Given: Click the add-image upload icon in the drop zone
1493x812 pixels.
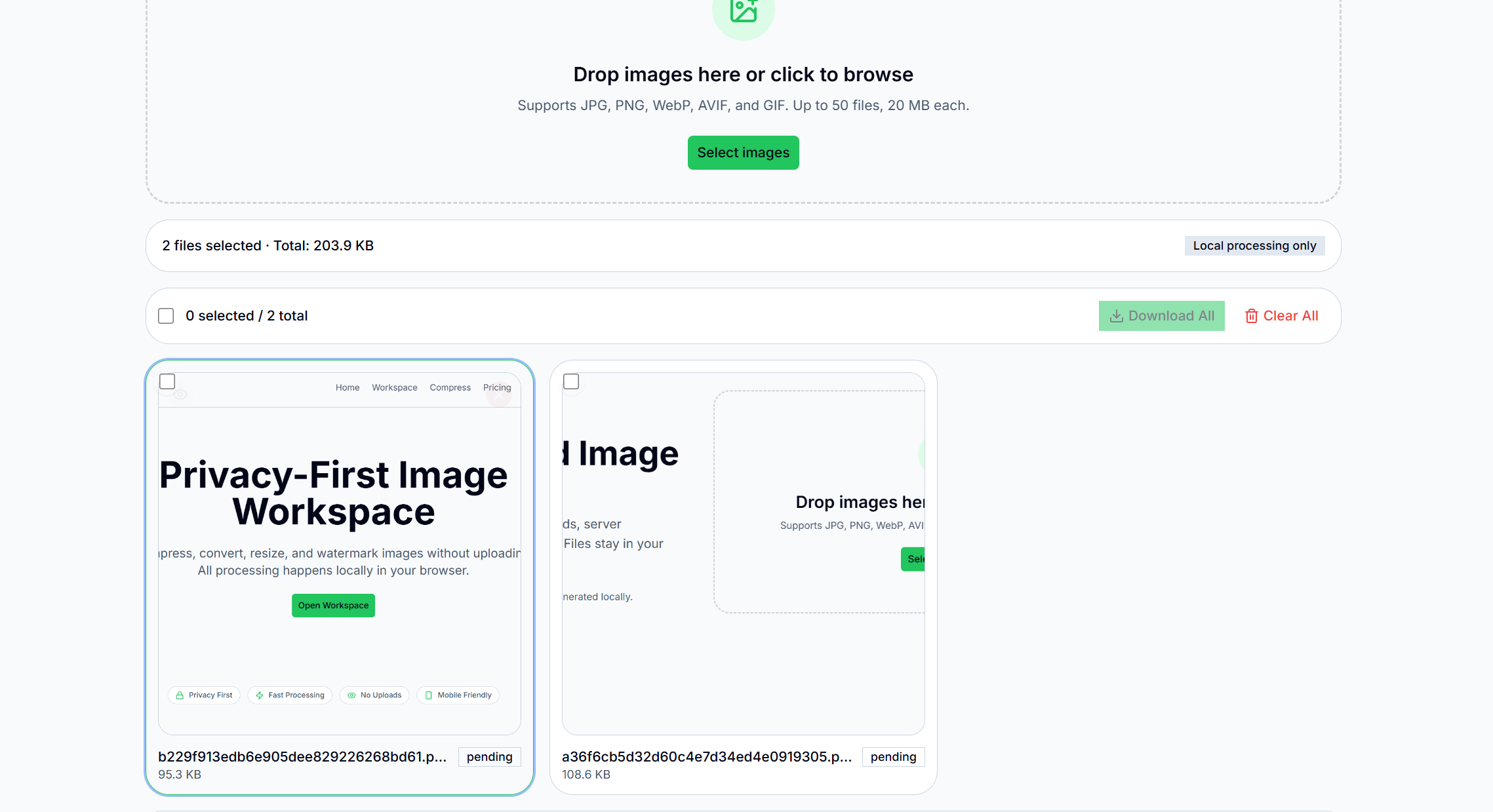Looking at the screenshot, I should tap(744, 11).
